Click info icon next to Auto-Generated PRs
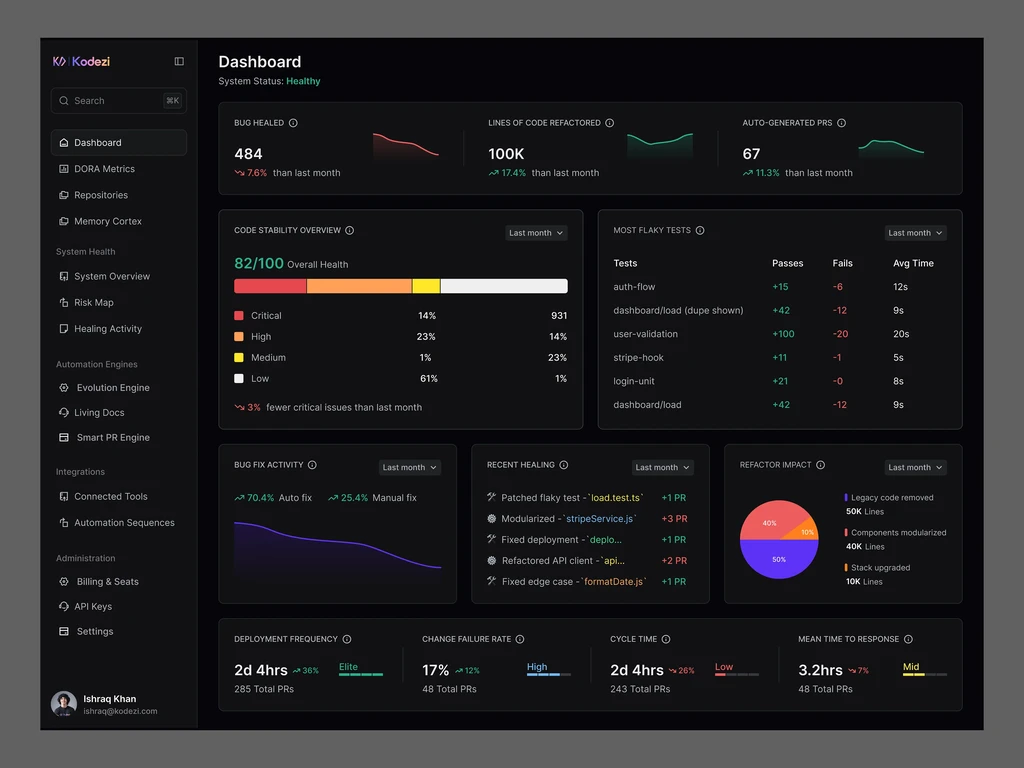The width and height of the screenshot is (1024, 768). [841, 123]
